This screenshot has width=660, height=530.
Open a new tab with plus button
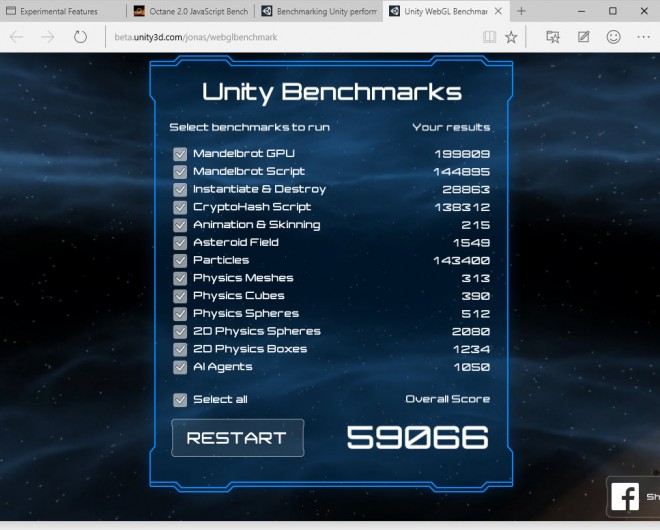[x=522, y=11]
